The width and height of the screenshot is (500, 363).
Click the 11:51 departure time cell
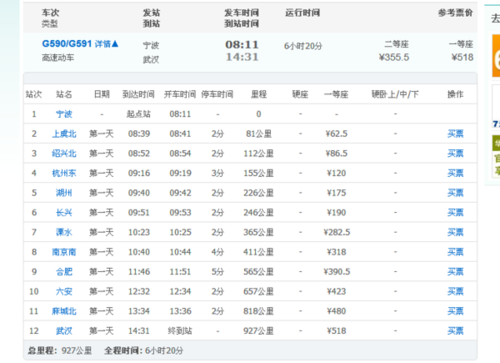coord(180,272)
